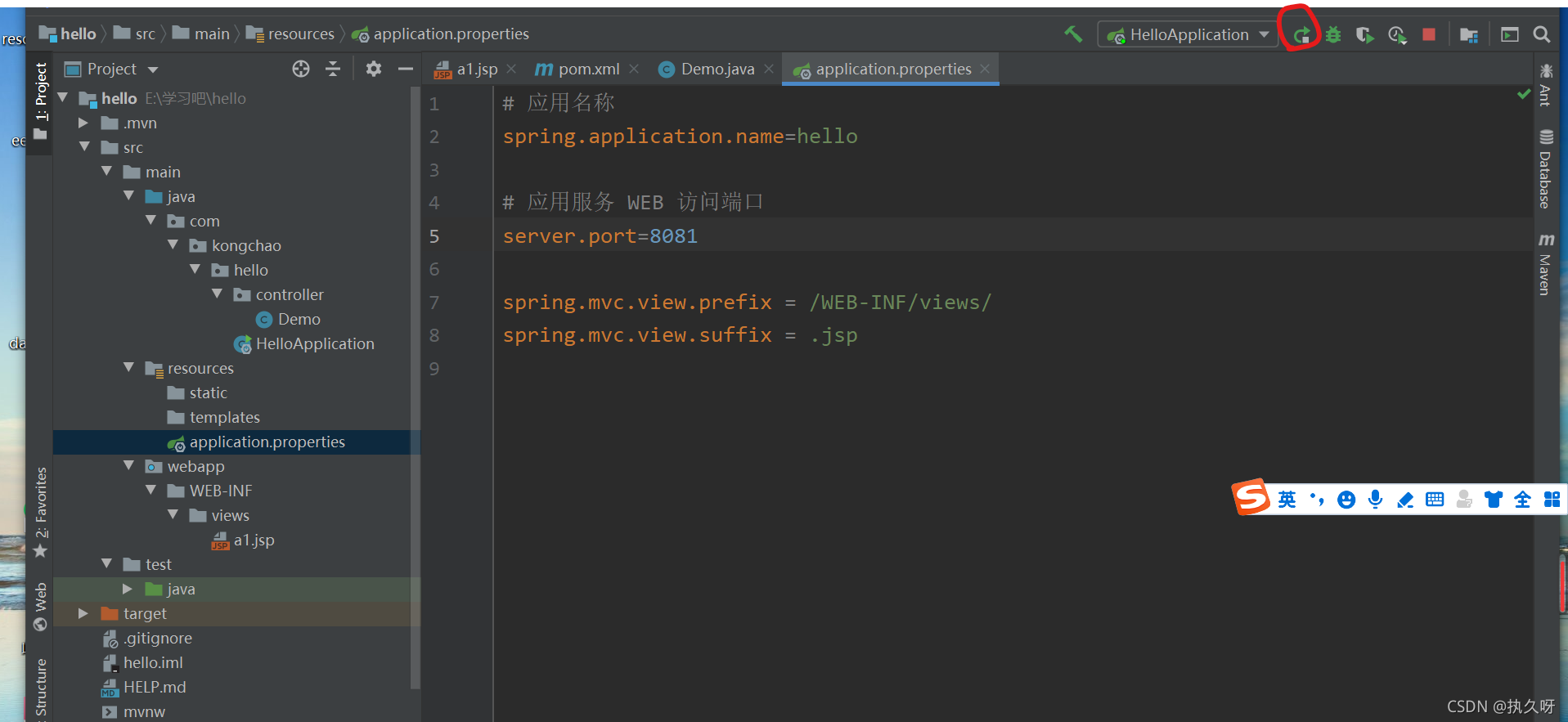Expand the target folder in project tree

(83, 613)
